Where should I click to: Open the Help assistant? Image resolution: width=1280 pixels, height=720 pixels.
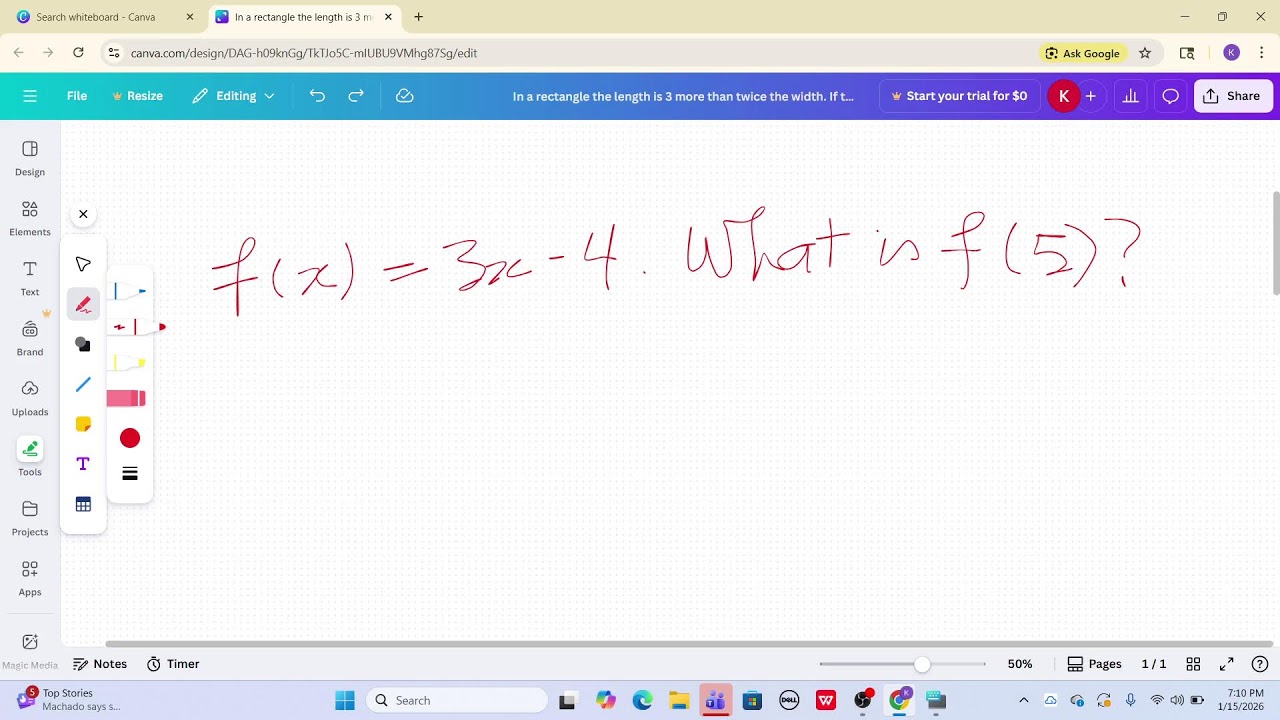pos(1260,664)
